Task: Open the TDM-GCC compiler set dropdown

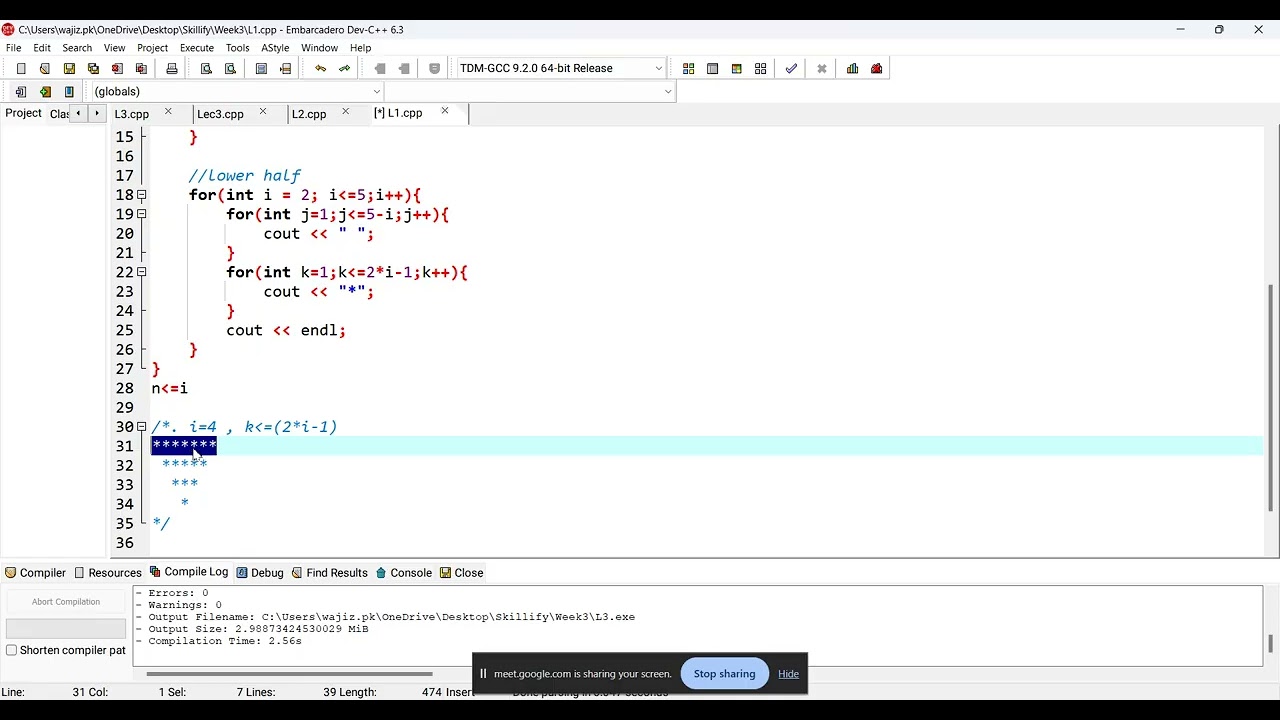Action: 561,68
